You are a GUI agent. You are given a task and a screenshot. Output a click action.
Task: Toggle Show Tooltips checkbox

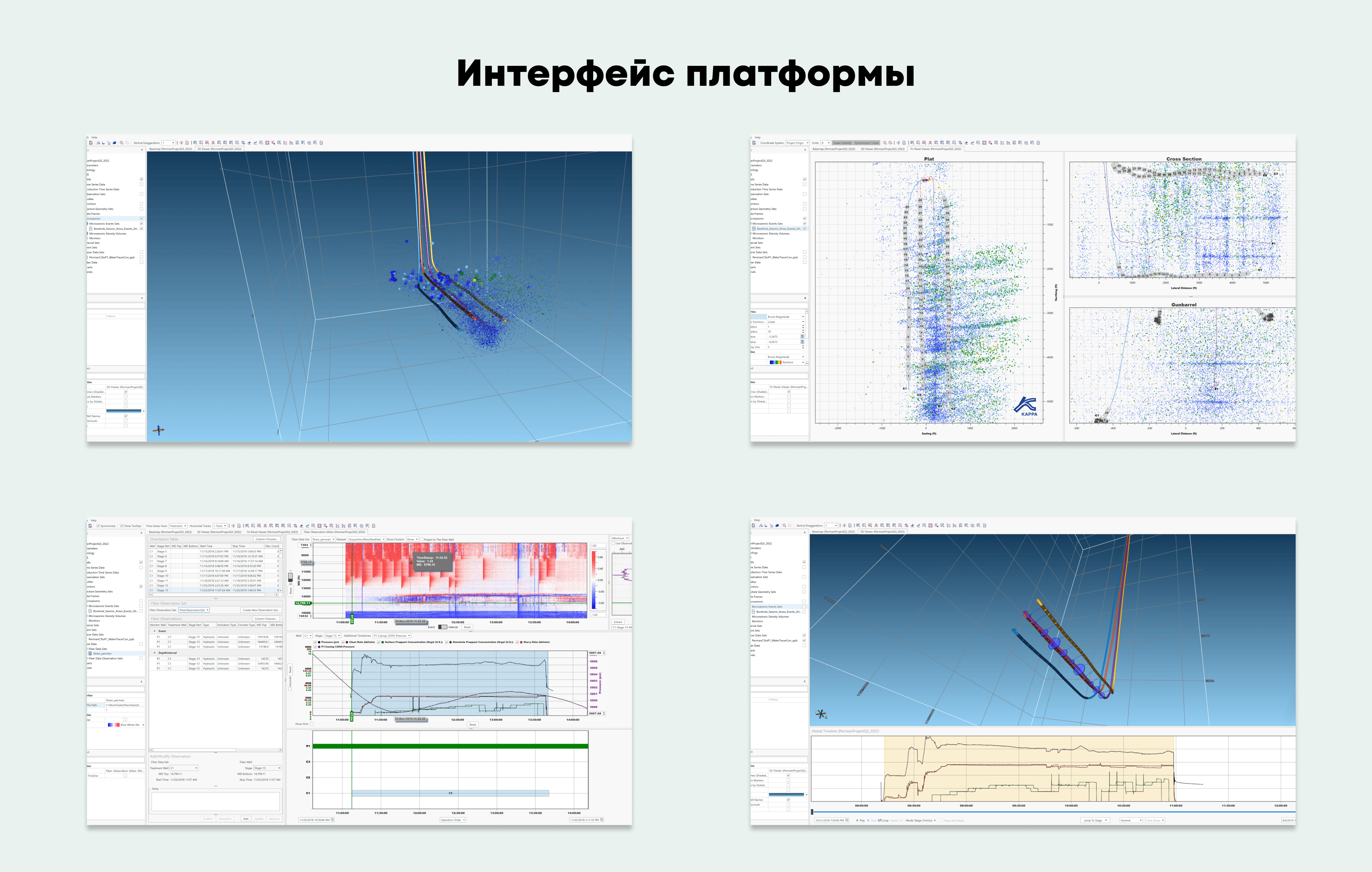[x=121, y=526]
